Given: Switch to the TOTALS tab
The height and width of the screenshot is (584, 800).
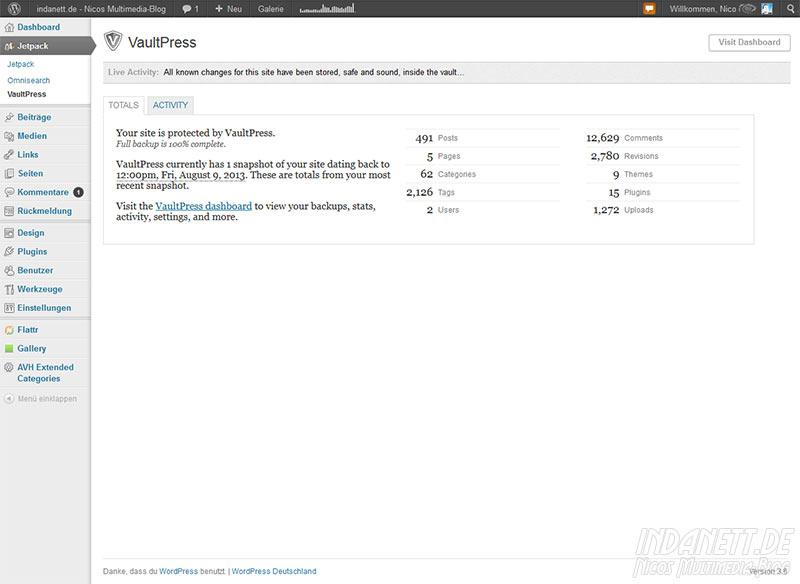Looking at the screenshot, I should [123, 105].
